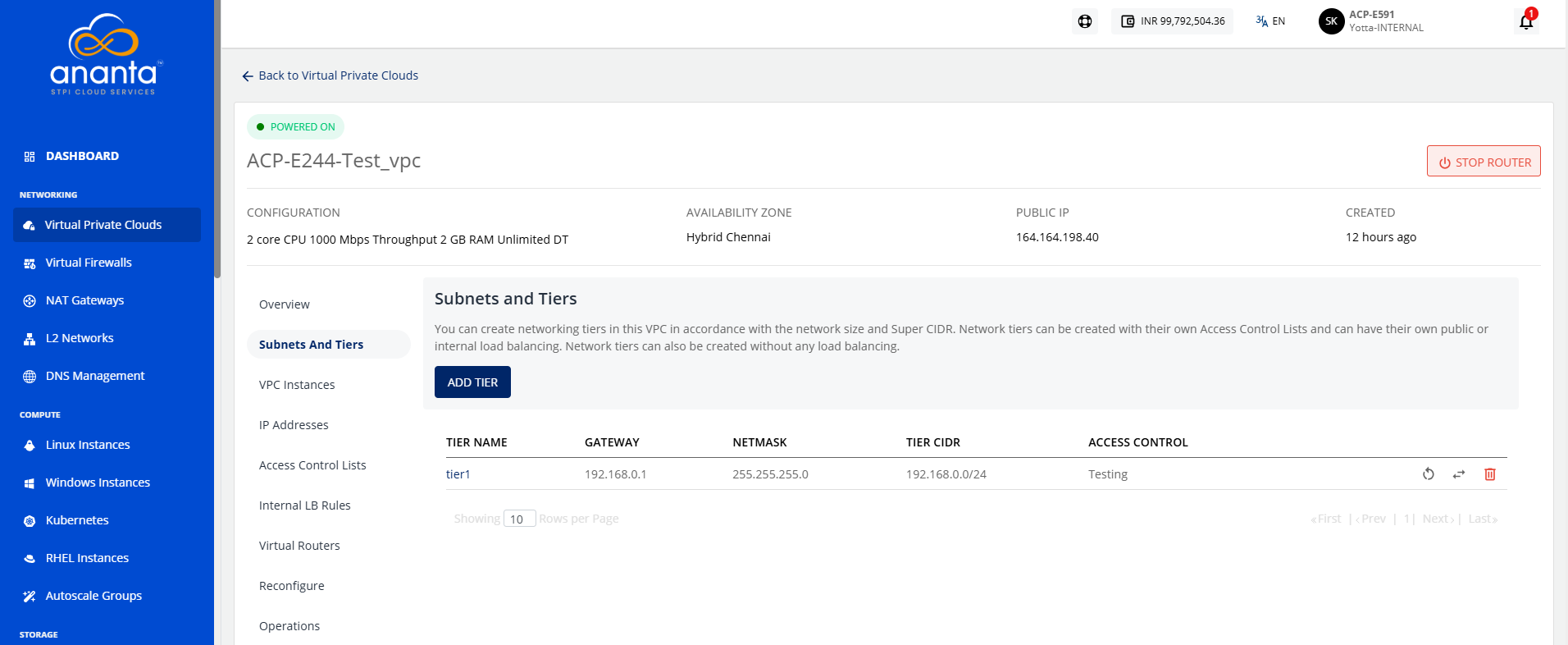Image resolution: width=1568 pixels, height=645 pixels.
Task: Select Subnets And Tiers tab
Action: coord(328,345)
